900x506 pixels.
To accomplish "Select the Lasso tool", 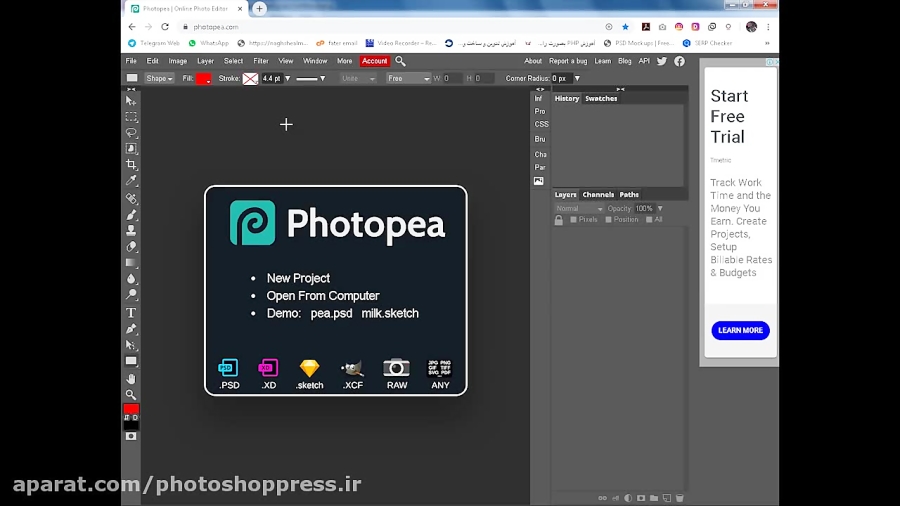I will [x=131, y=133].
